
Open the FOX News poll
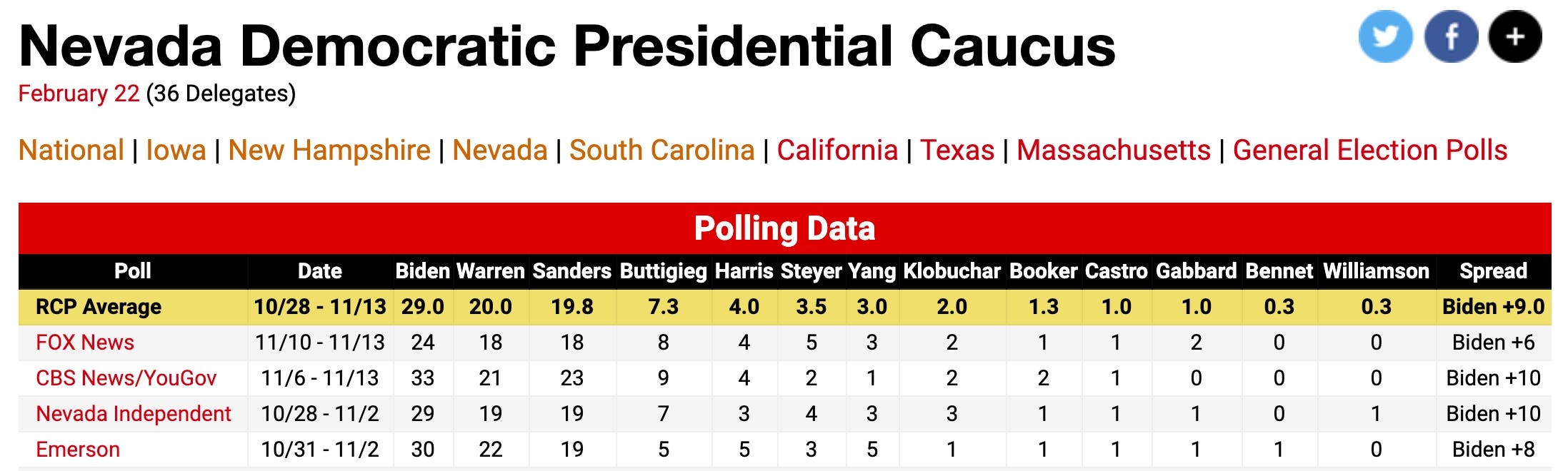(x=84, y=343)
